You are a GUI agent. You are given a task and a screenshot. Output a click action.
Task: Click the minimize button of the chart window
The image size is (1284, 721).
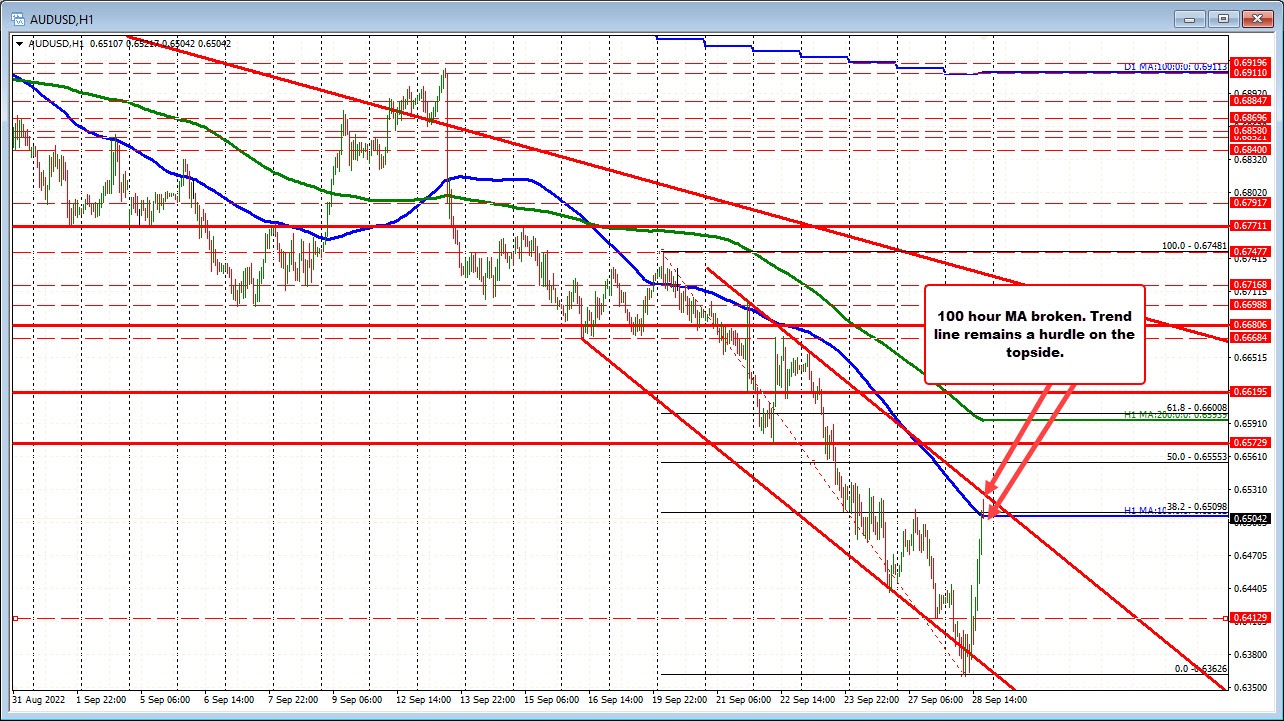[1189, 18]
